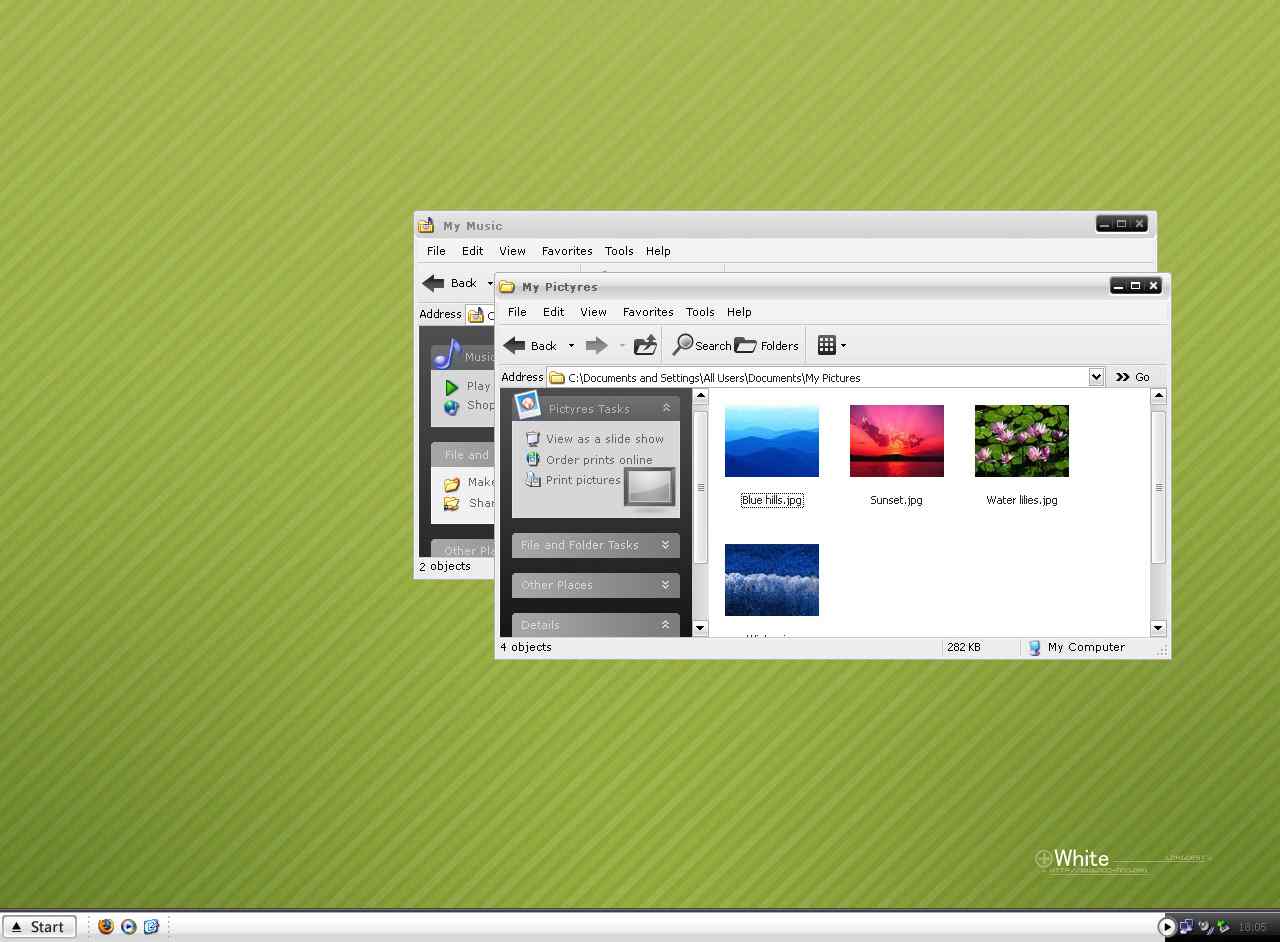Open the Help menu in My Pictures
Screen dimensions: 1280x942
click(x=739, y=312)
